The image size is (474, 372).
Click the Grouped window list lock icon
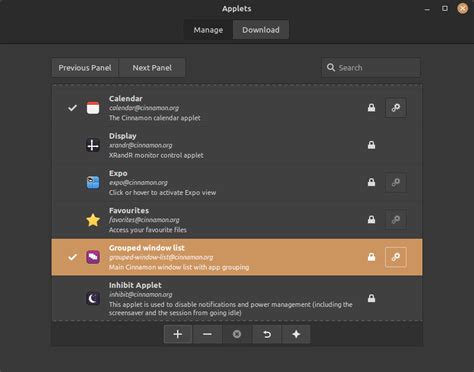(371, 257)
